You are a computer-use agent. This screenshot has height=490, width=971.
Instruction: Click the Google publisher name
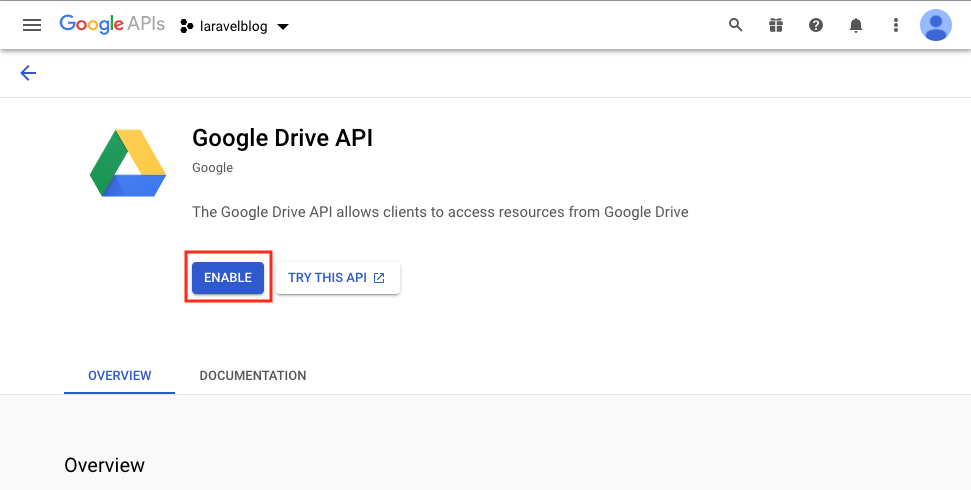click(x=212, y=168)
